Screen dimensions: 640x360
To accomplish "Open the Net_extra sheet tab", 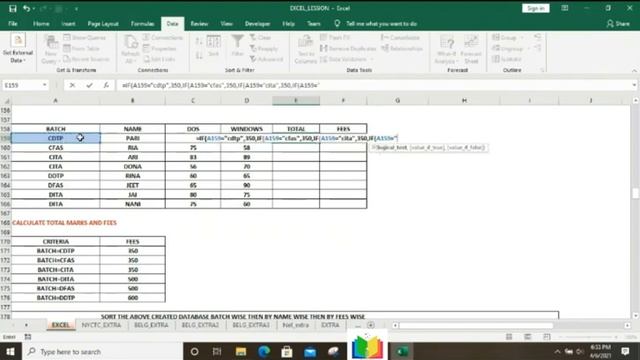I will (x=296, y=325).
